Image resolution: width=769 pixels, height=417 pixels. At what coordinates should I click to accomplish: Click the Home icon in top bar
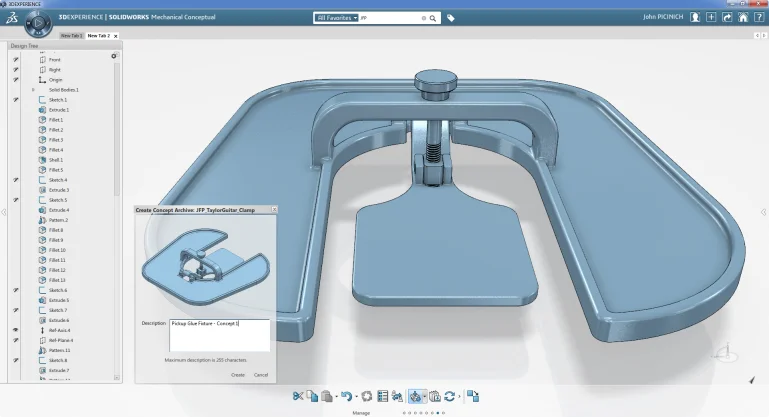(742, 17)
